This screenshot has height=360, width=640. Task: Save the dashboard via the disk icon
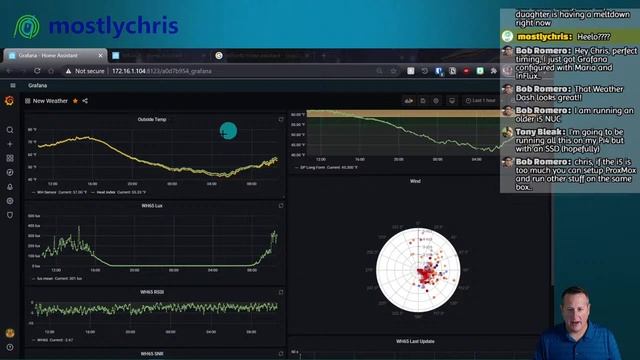[x=423, y=101]
